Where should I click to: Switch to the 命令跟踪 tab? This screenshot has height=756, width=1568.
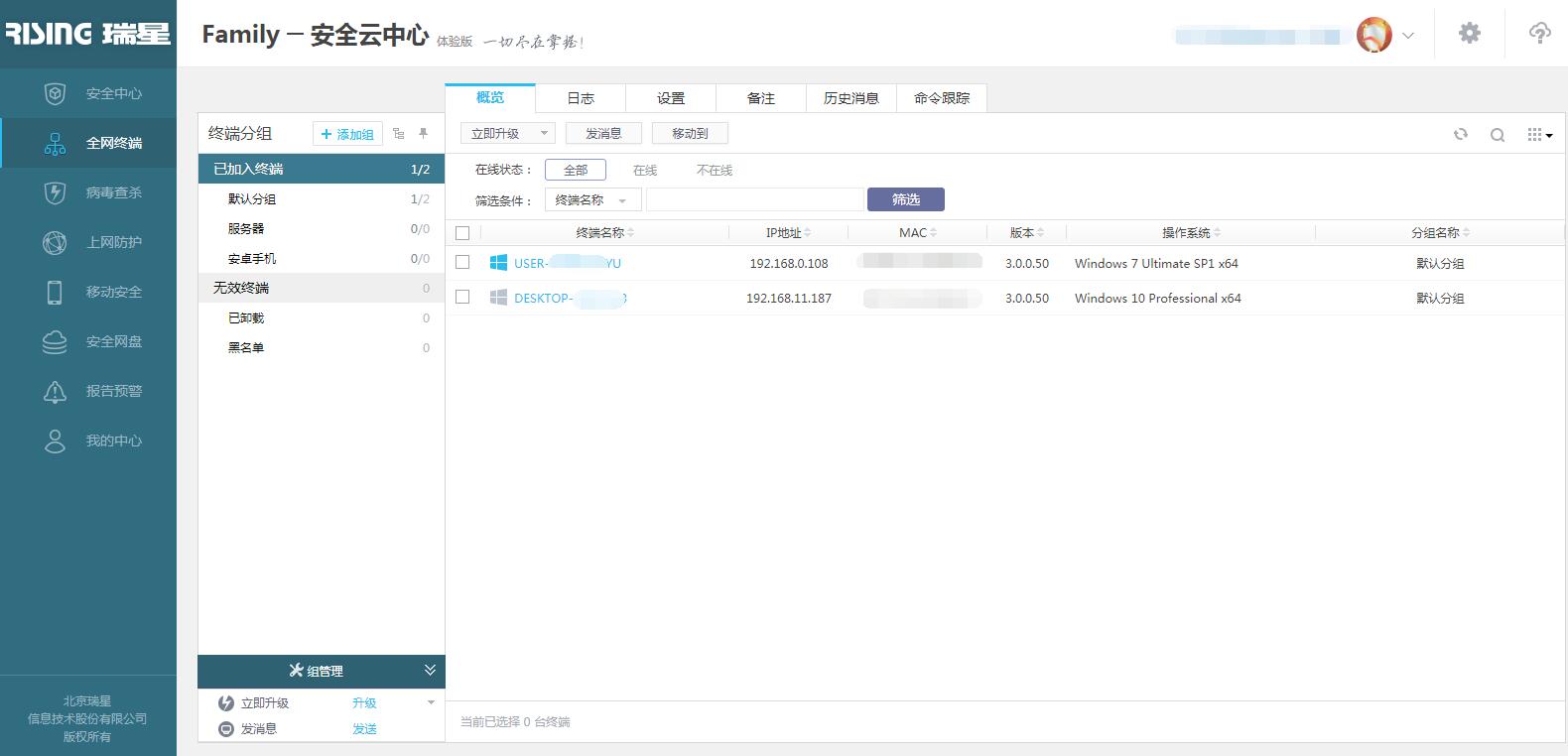click(x=942, y=98)
